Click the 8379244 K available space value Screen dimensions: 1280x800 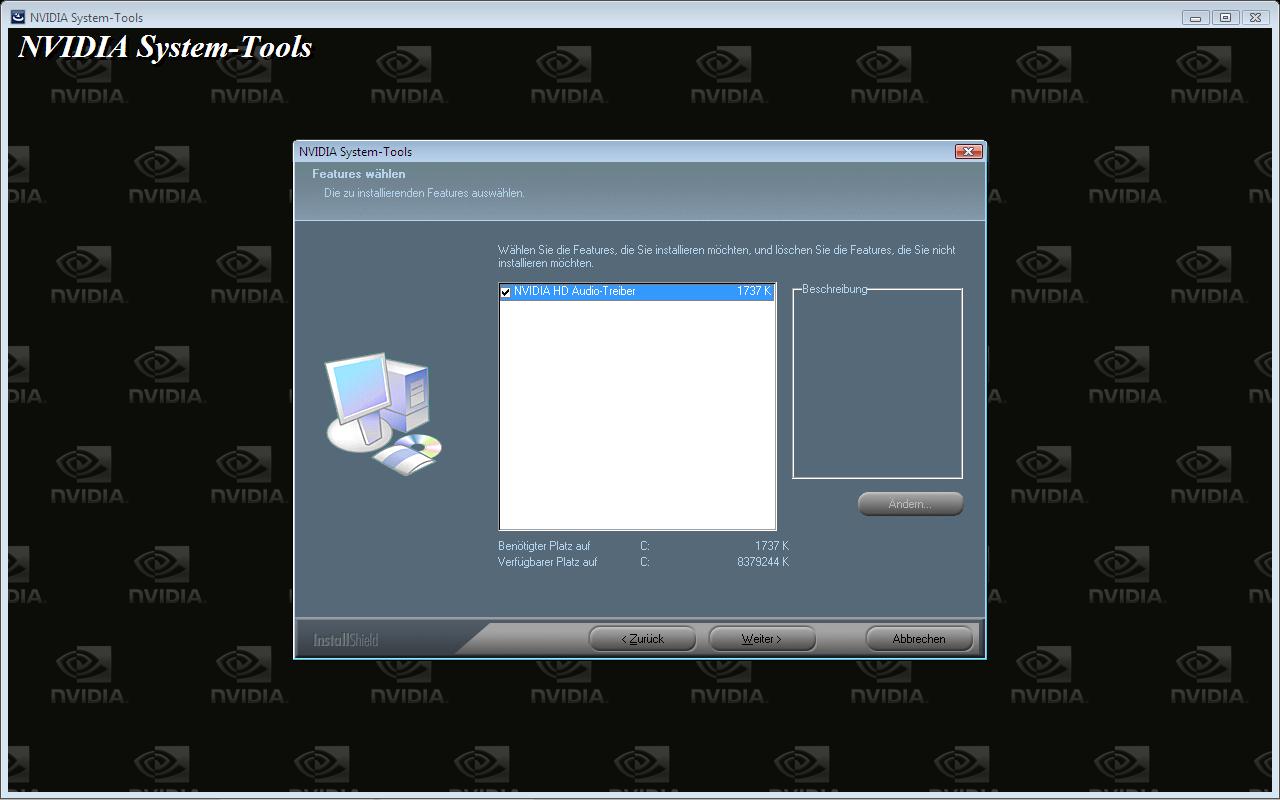pyautogui.click(x=763, y=562)
